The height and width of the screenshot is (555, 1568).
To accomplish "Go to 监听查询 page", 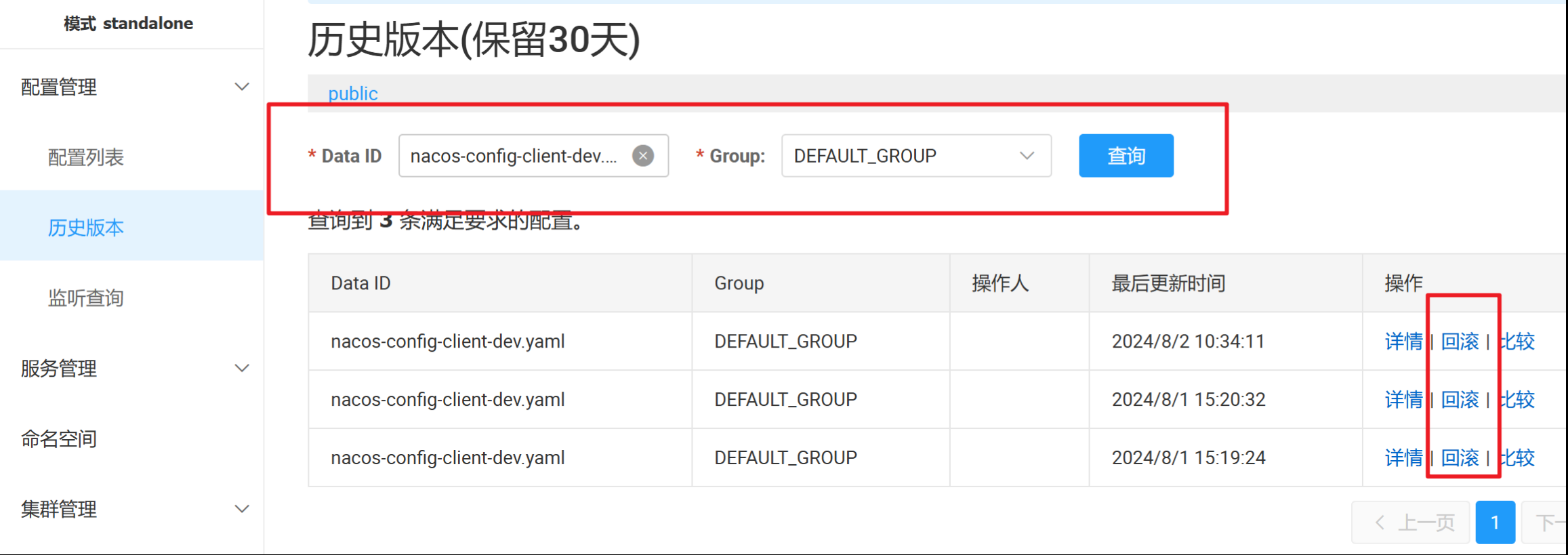I will tap(86, 298).
